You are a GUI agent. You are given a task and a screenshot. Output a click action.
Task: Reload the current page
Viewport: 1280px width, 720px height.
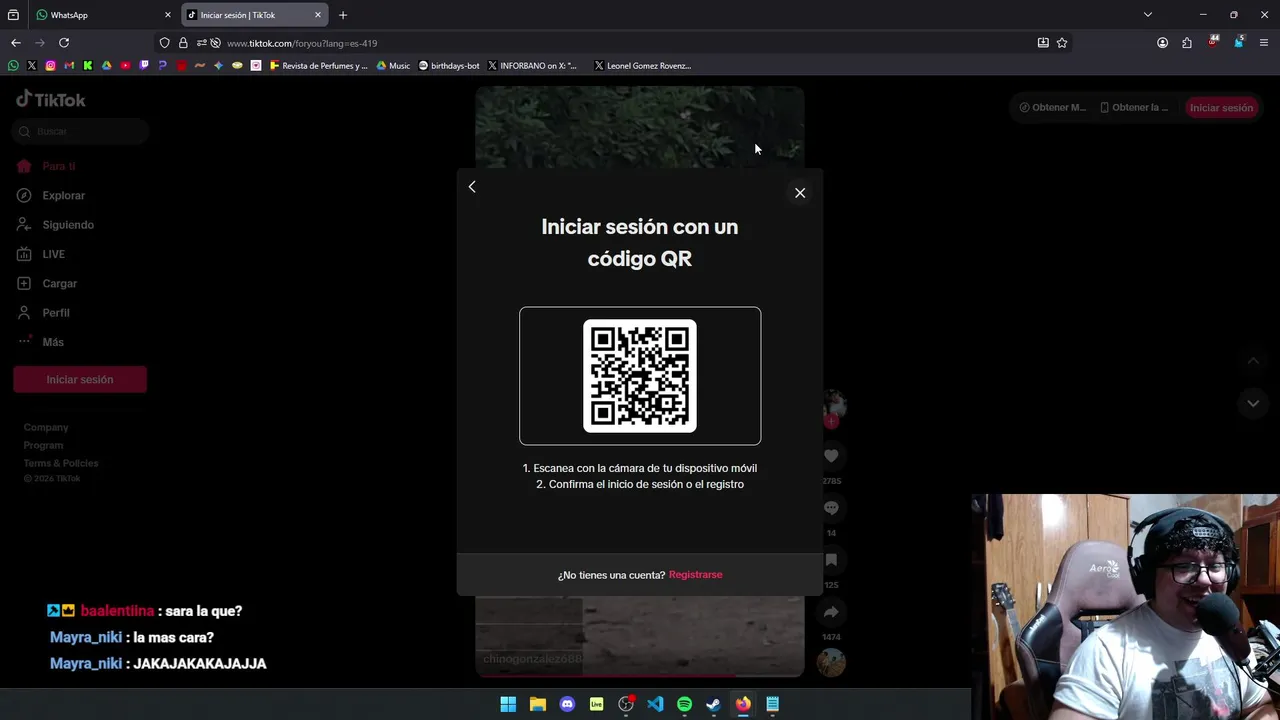click(64, 43)
